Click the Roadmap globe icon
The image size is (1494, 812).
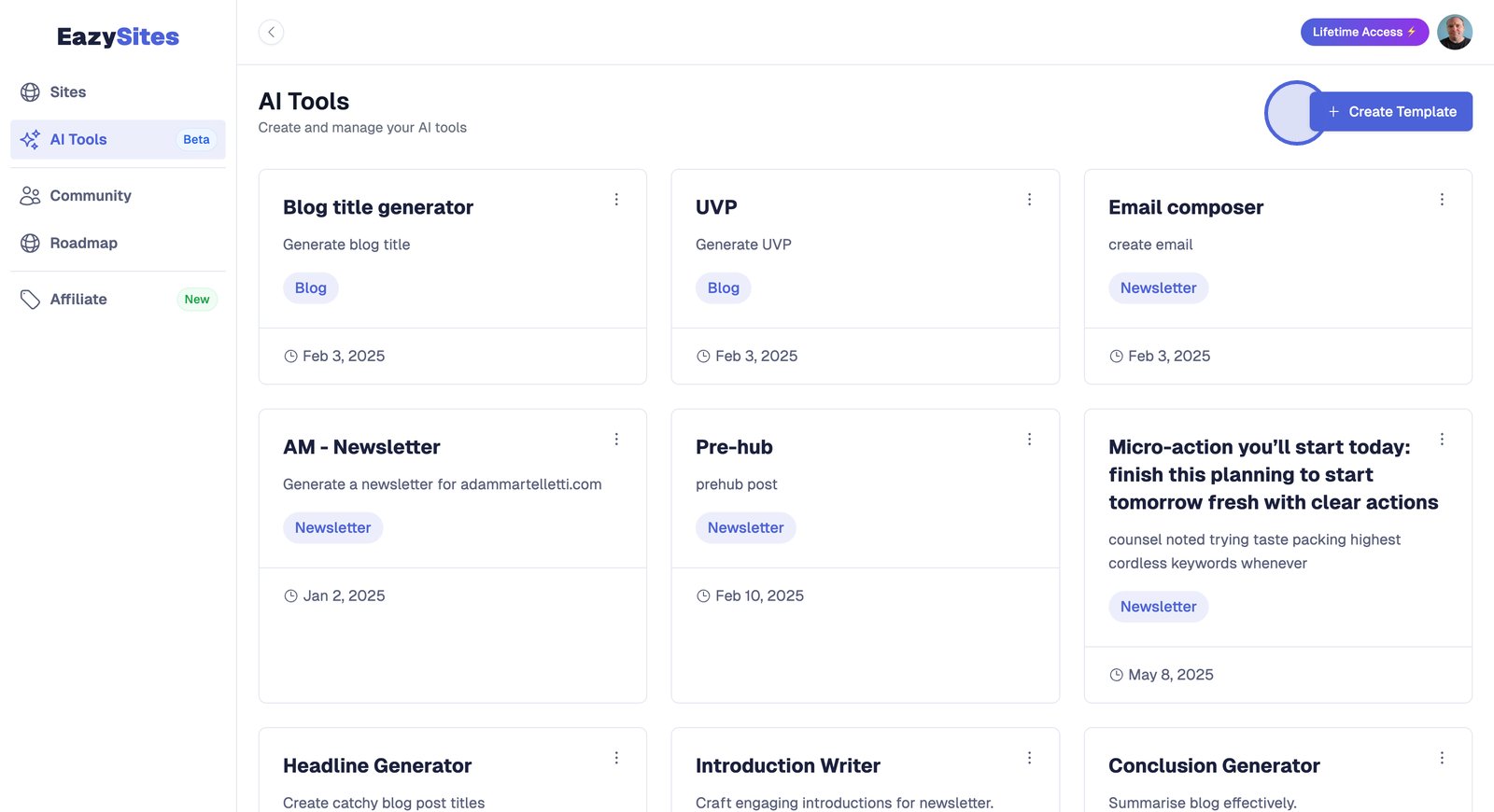pos(30,244)
